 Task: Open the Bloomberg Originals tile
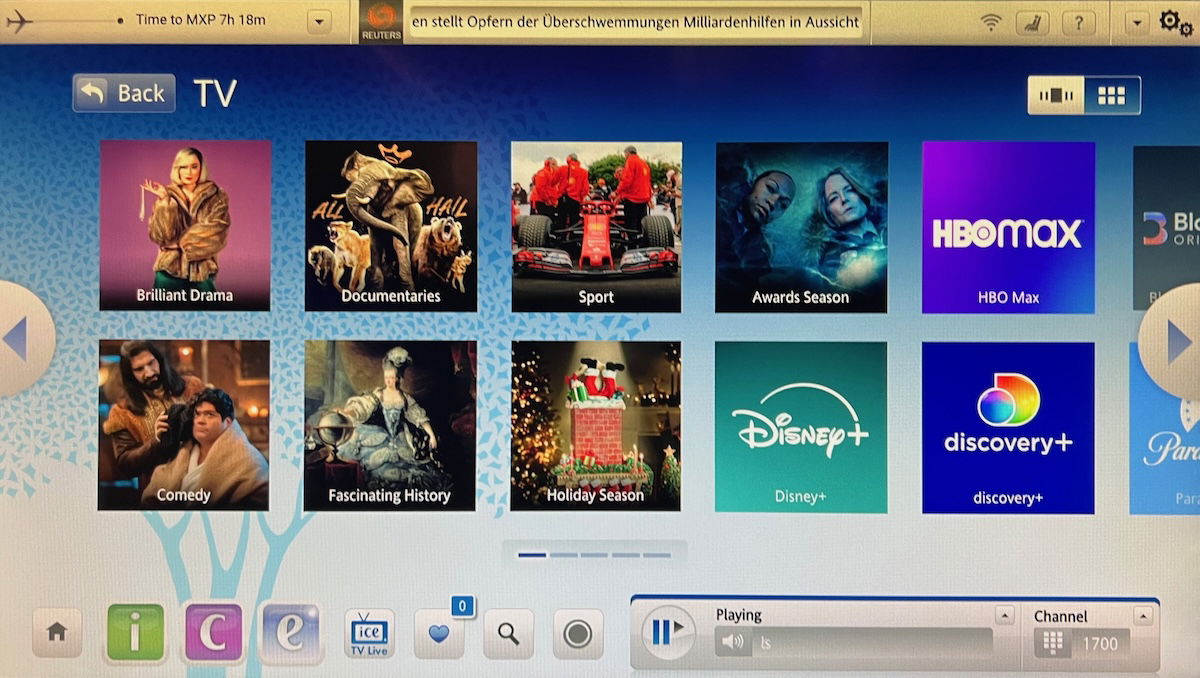coord(1166,228)
